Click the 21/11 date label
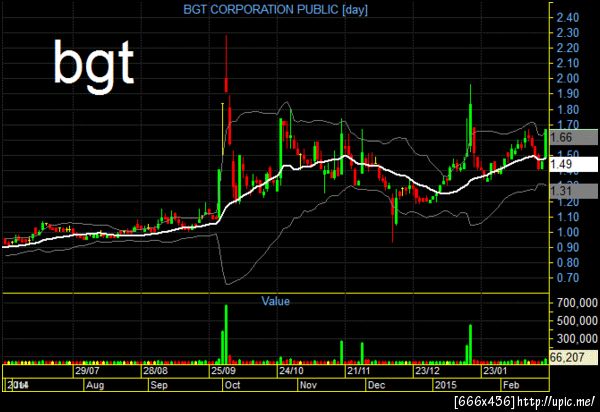Image resolution: width=600 pixels, height=412 pixels. click(x=359, y=371)
